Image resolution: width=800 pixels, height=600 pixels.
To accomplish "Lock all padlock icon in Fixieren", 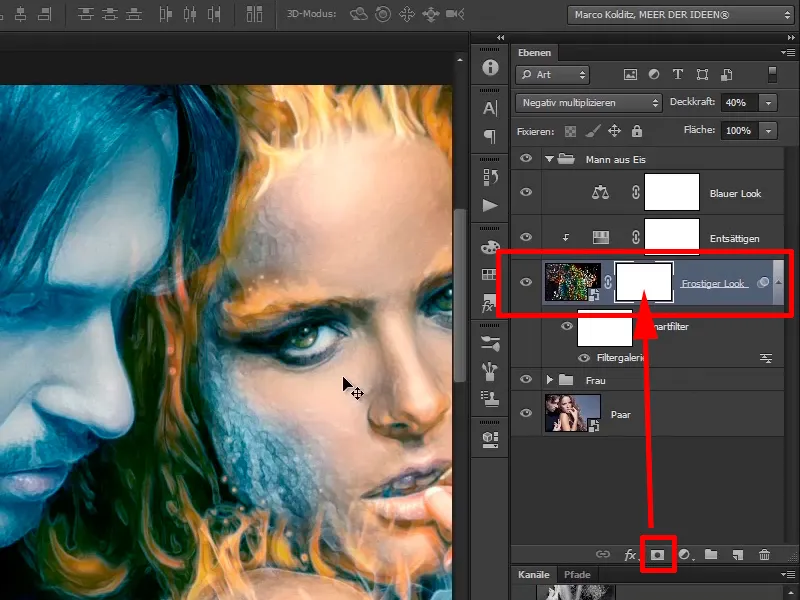I will point(637,131).
